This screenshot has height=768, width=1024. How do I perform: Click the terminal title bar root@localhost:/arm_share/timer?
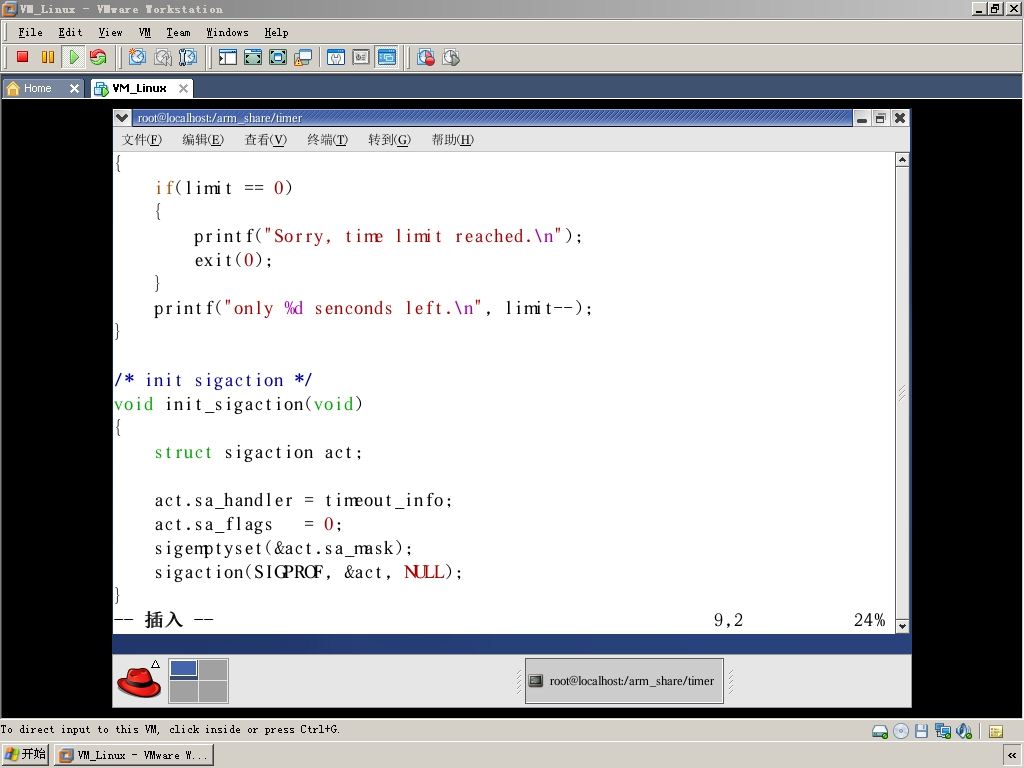(492, 118)
